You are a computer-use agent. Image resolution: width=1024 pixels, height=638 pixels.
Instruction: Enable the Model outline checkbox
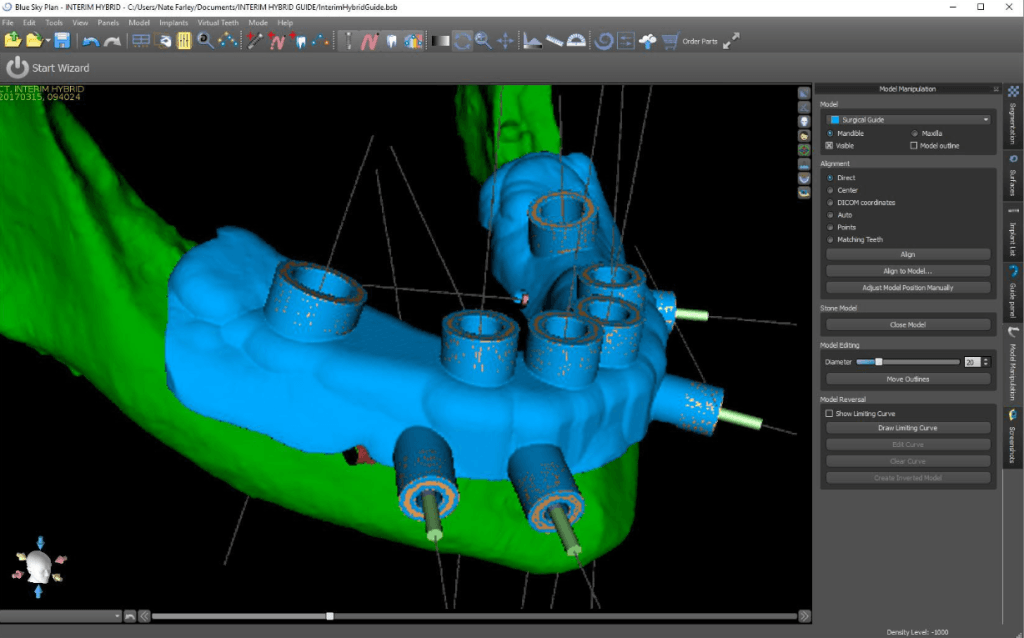(914, 146)
